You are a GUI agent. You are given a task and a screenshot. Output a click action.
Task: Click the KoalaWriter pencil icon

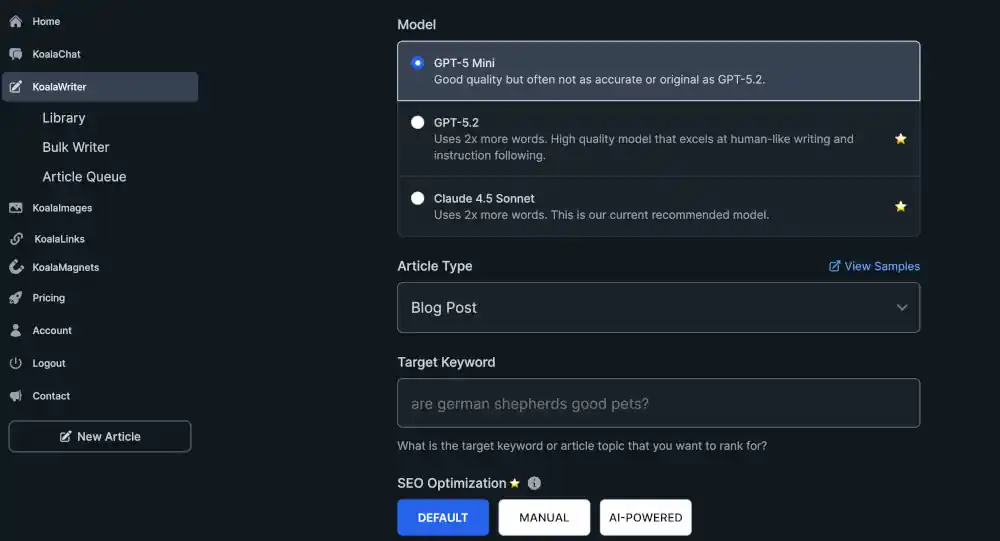point(16,86)
